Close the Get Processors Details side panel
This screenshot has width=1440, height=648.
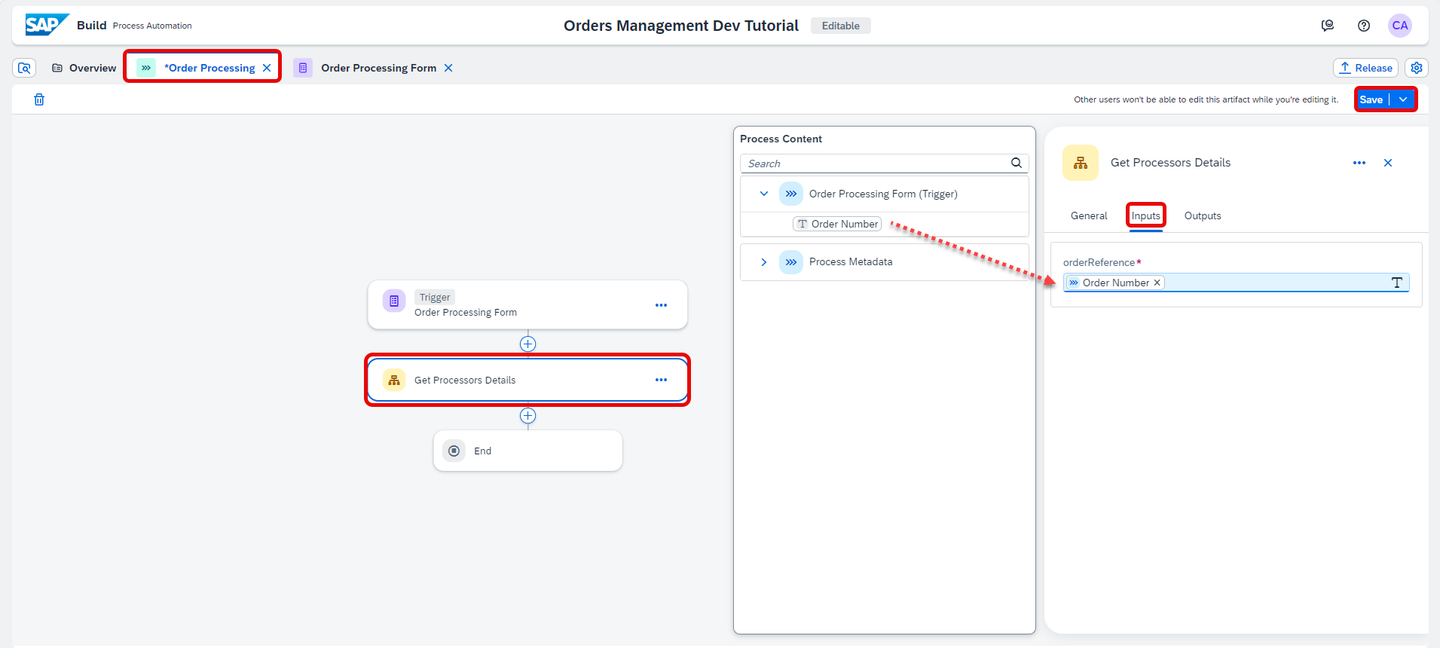click(1388, 162)
